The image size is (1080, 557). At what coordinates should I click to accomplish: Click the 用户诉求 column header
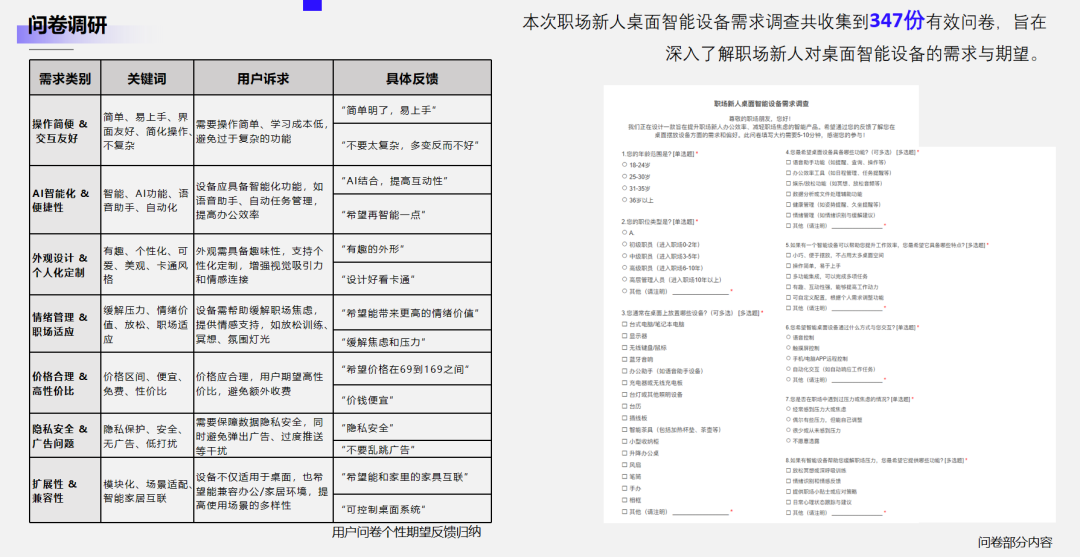click(x=263, y=78)
